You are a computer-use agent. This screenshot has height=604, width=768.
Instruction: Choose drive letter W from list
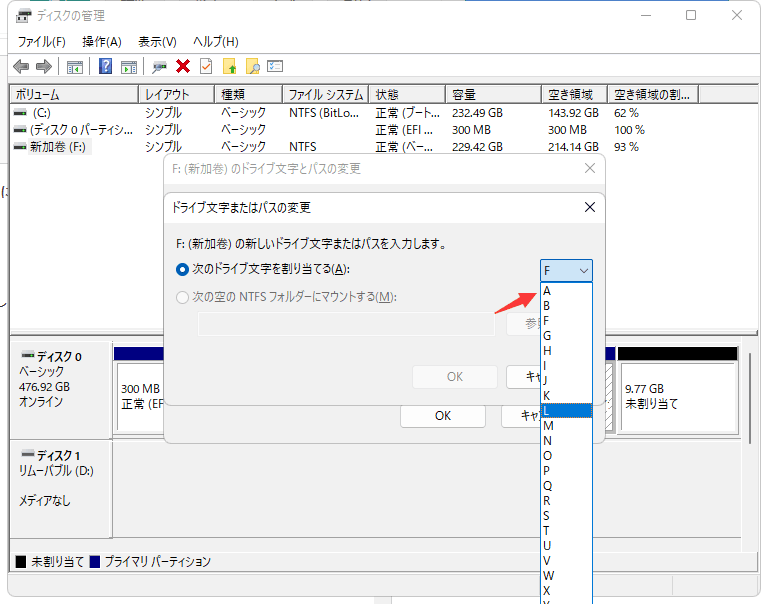point(566,576)
